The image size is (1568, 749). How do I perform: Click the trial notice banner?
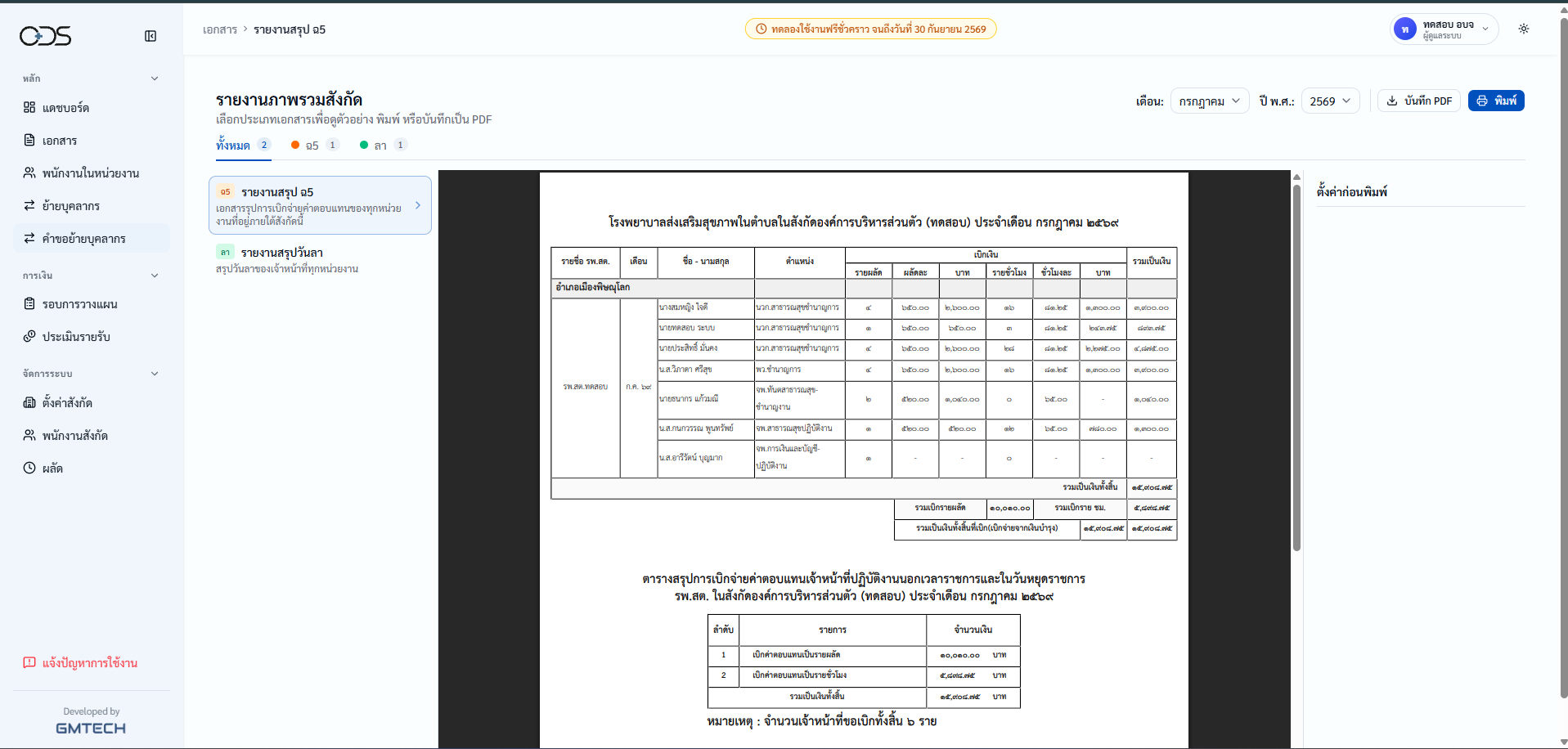(x=870, y=29)
